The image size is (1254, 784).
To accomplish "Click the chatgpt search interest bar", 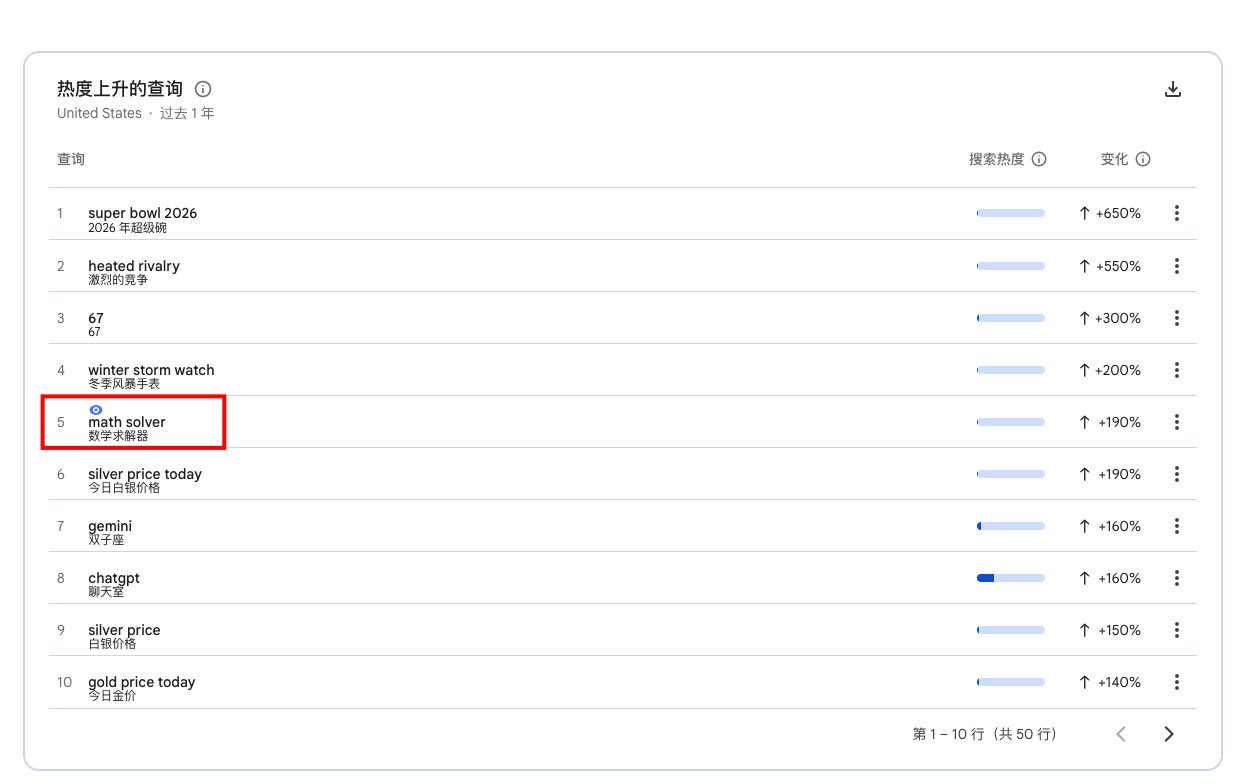I will click(x=1010, y=578).
